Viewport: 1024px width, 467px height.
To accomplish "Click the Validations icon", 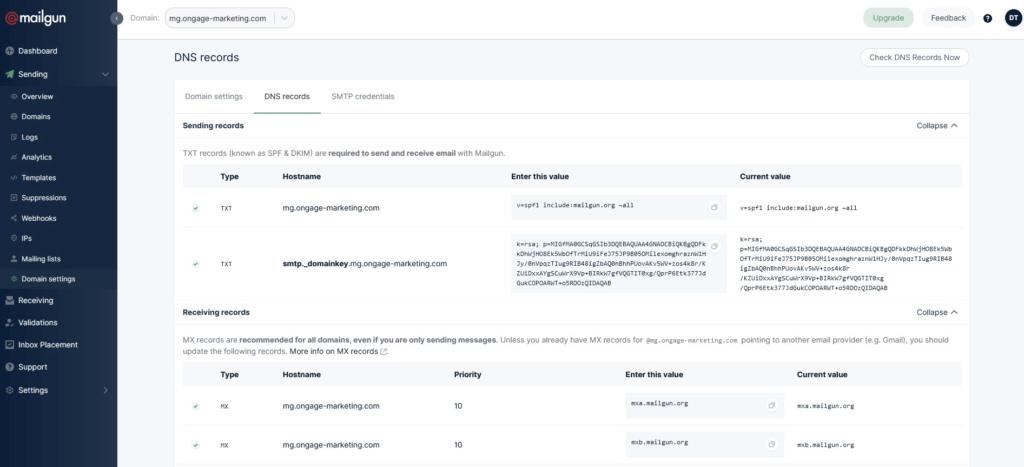I will (x=10, y=323).
